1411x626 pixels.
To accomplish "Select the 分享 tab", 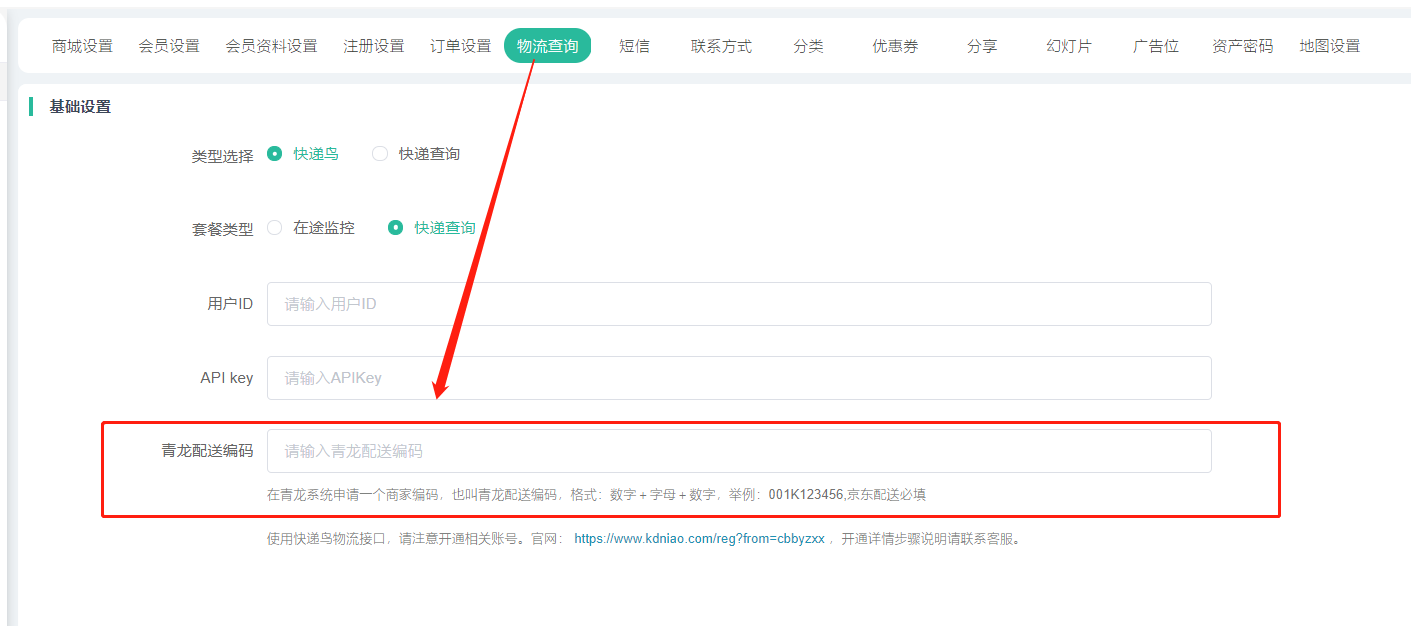I will [x=982, y=46].
